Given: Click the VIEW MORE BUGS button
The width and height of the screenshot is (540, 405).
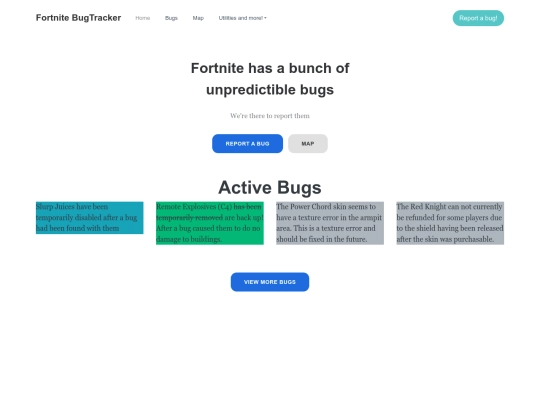Looking at the screenshot, I should [270, 282].
